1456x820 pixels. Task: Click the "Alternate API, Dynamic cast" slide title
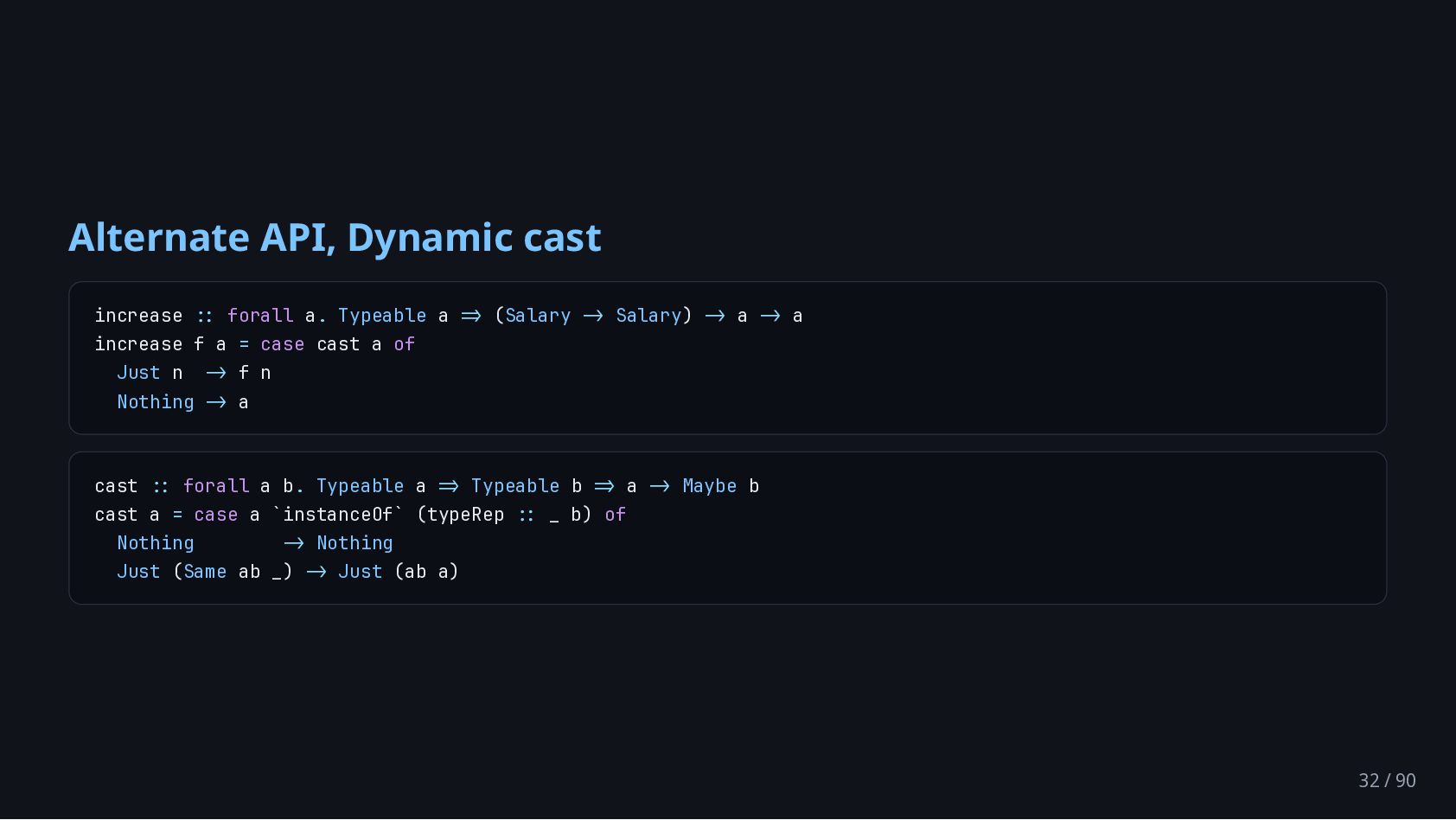tap(335, 237)
